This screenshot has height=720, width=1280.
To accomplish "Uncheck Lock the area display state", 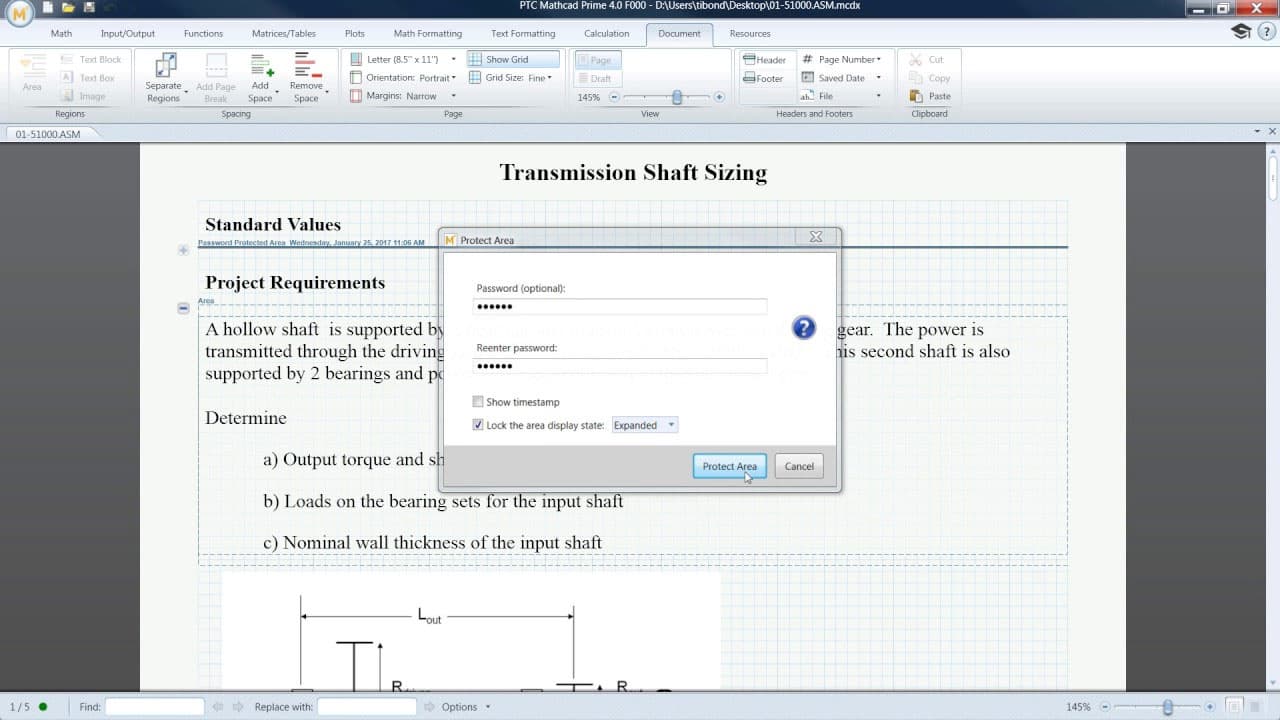I will point(478,423).
